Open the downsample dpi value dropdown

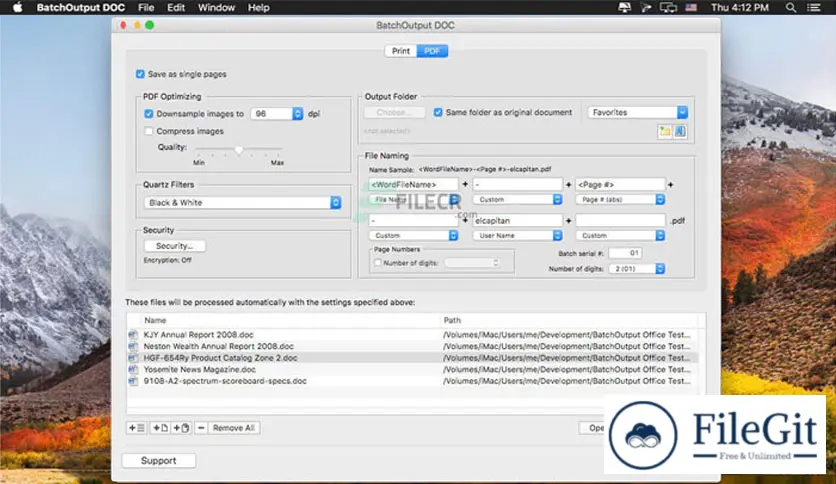(298, 114)
